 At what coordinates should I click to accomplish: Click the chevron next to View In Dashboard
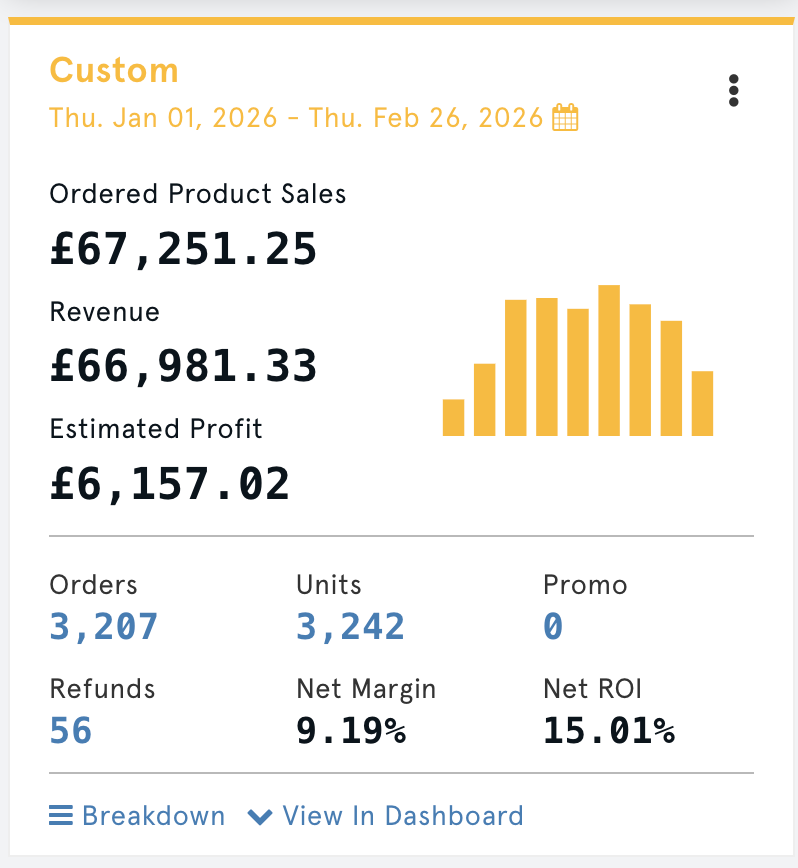coord(260,816)
